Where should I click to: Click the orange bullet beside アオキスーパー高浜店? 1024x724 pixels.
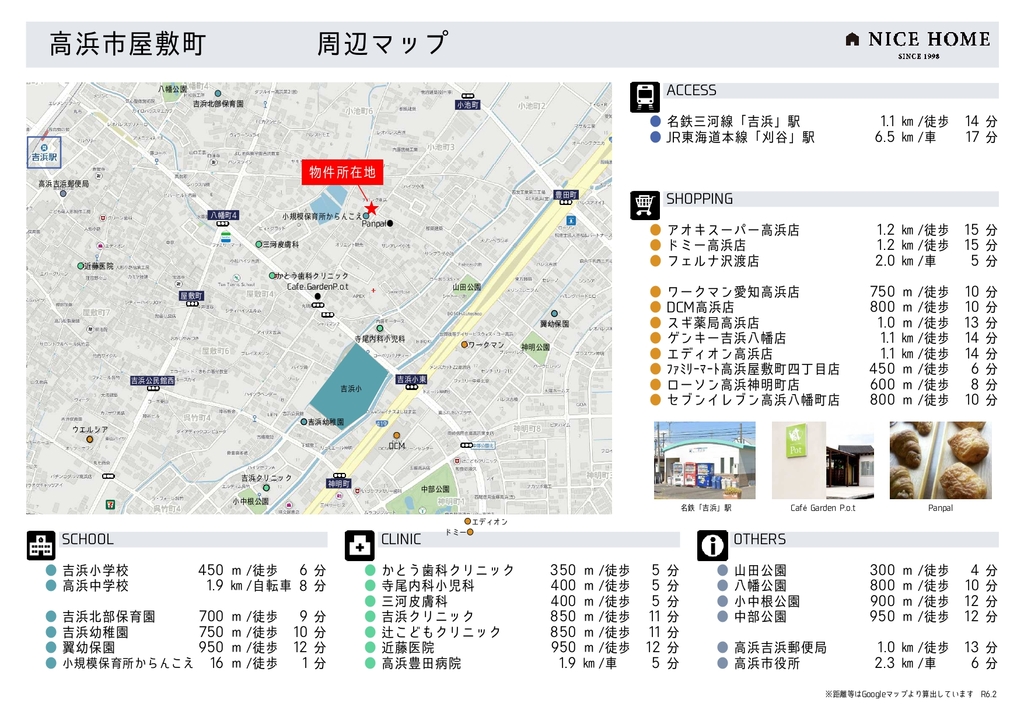(x=656, y=230)
